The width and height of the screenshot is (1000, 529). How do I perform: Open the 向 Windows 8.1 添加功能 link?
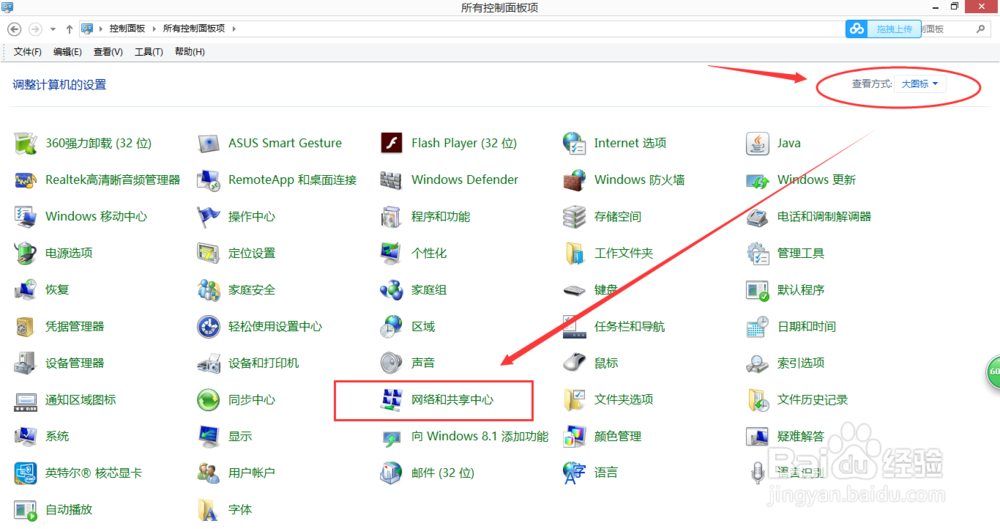tap(480, 436)
